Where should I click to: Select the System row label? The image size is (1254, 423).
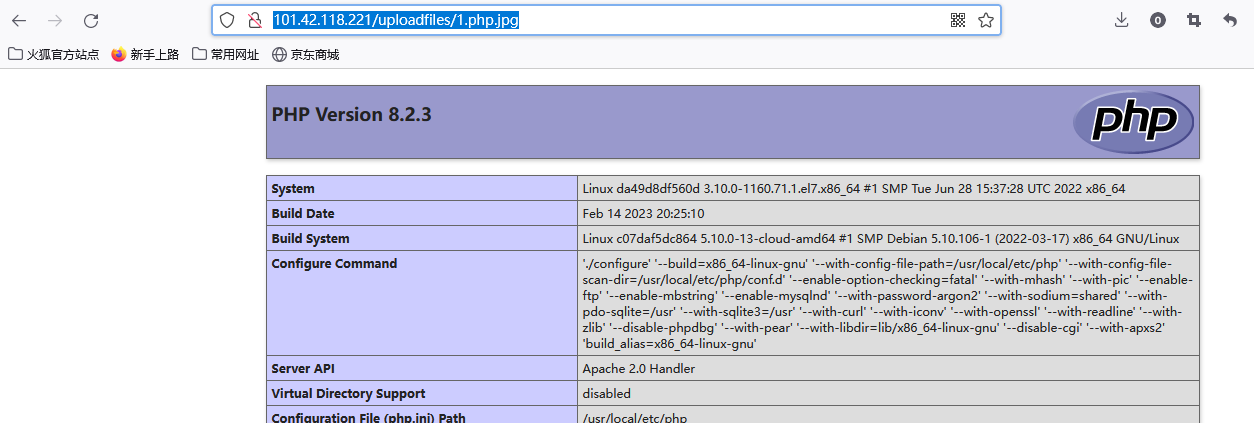tap(293, 189)
